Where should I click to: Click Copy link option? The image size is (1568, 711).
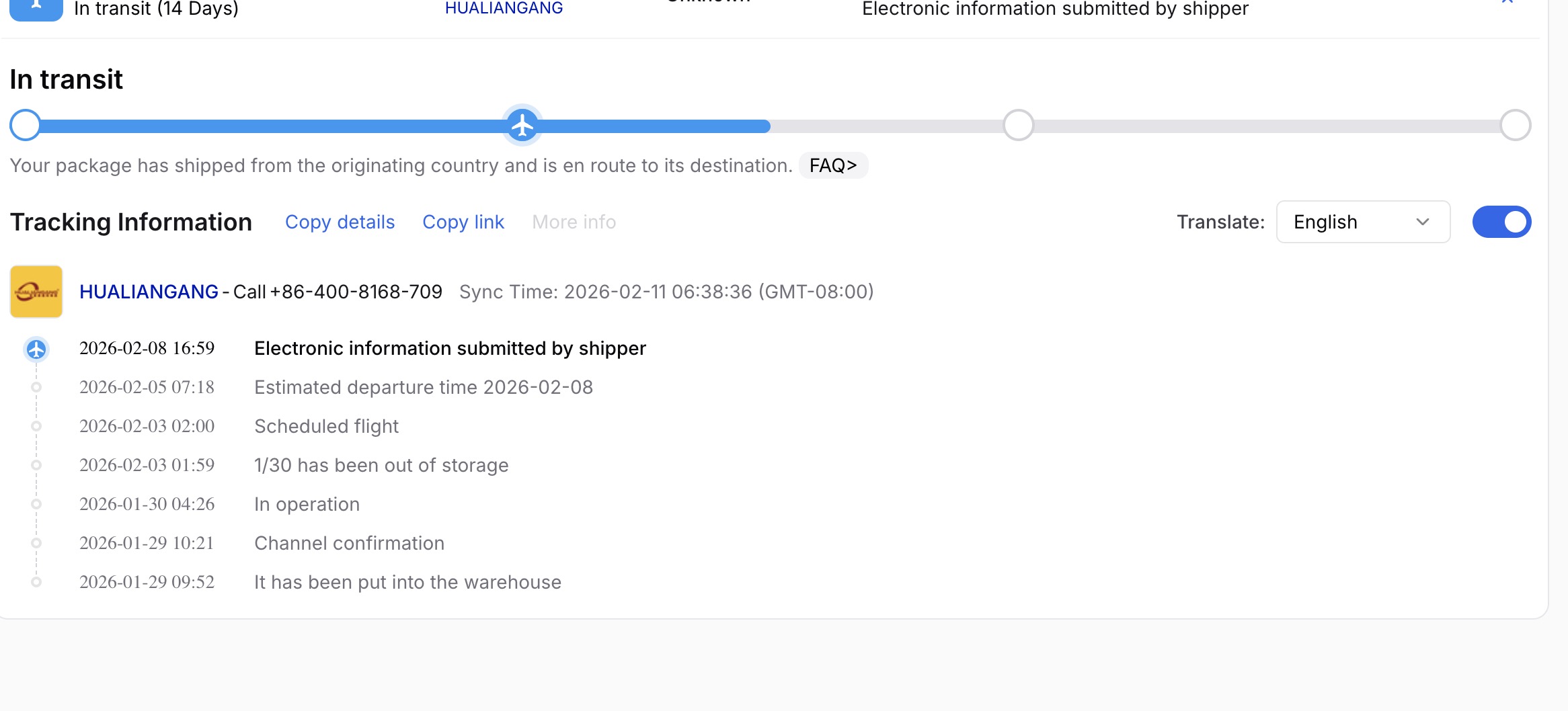(463, 222)
